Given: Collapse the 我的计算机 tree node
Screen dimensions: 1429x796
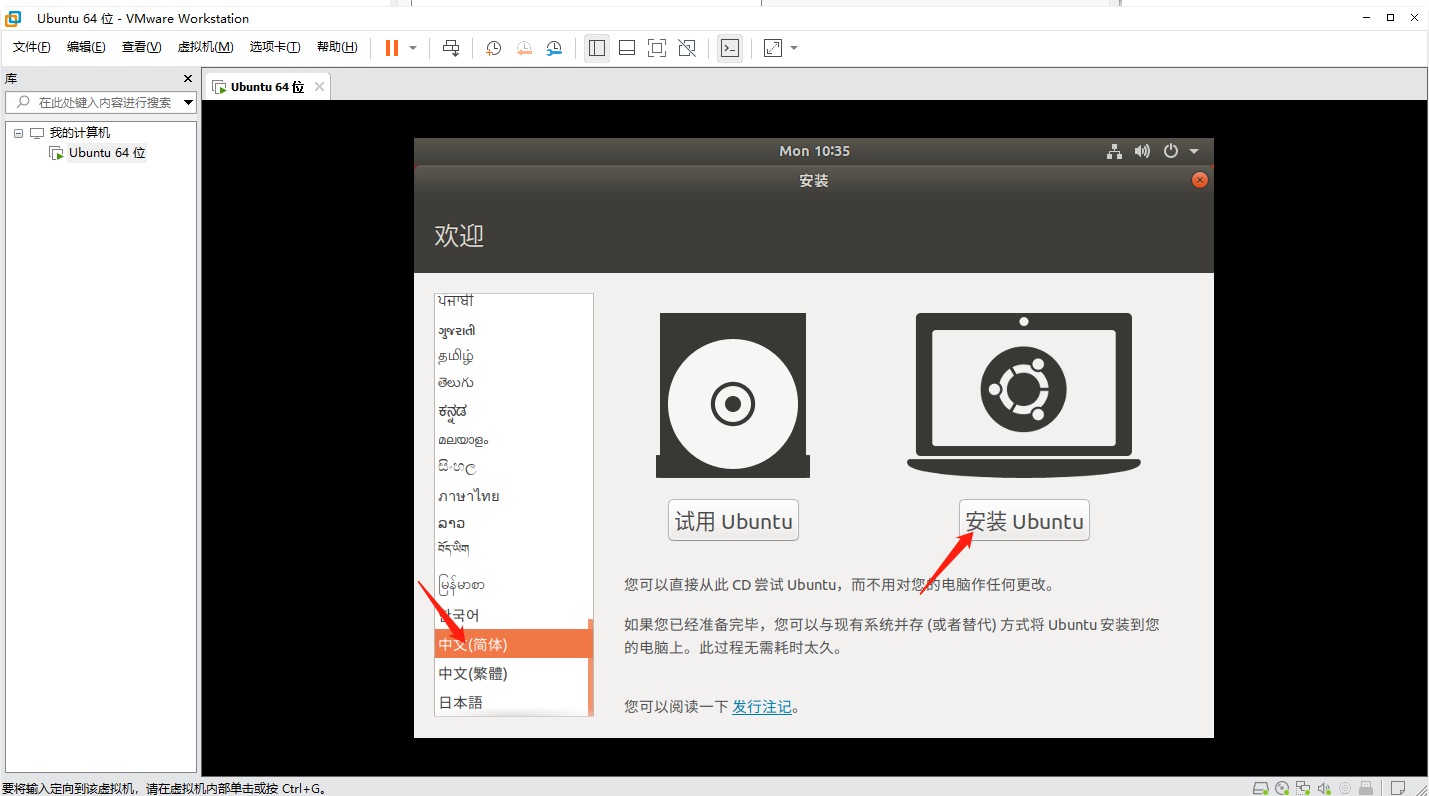Looking at the screenshot, I should coord(18,133).
